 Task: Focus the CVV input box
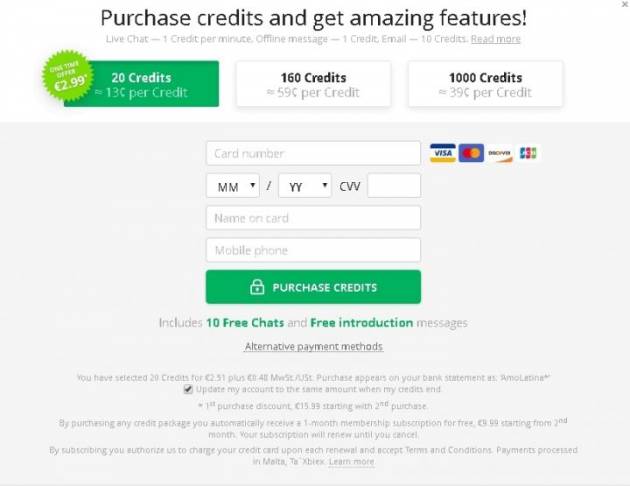tap(394, 186)
